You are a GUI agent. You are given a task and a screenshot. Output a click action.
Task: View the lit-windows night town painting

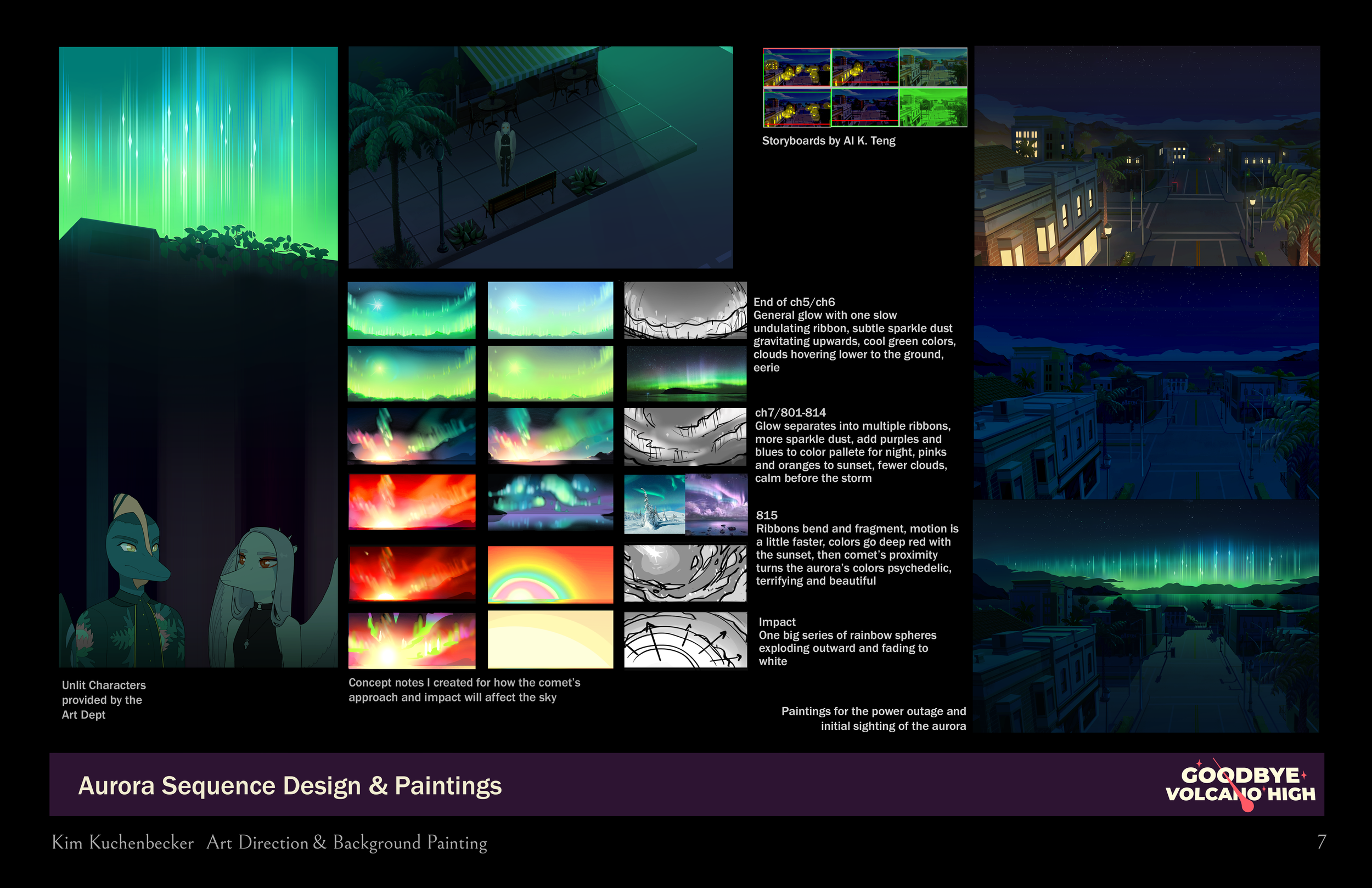(1146, 156)
